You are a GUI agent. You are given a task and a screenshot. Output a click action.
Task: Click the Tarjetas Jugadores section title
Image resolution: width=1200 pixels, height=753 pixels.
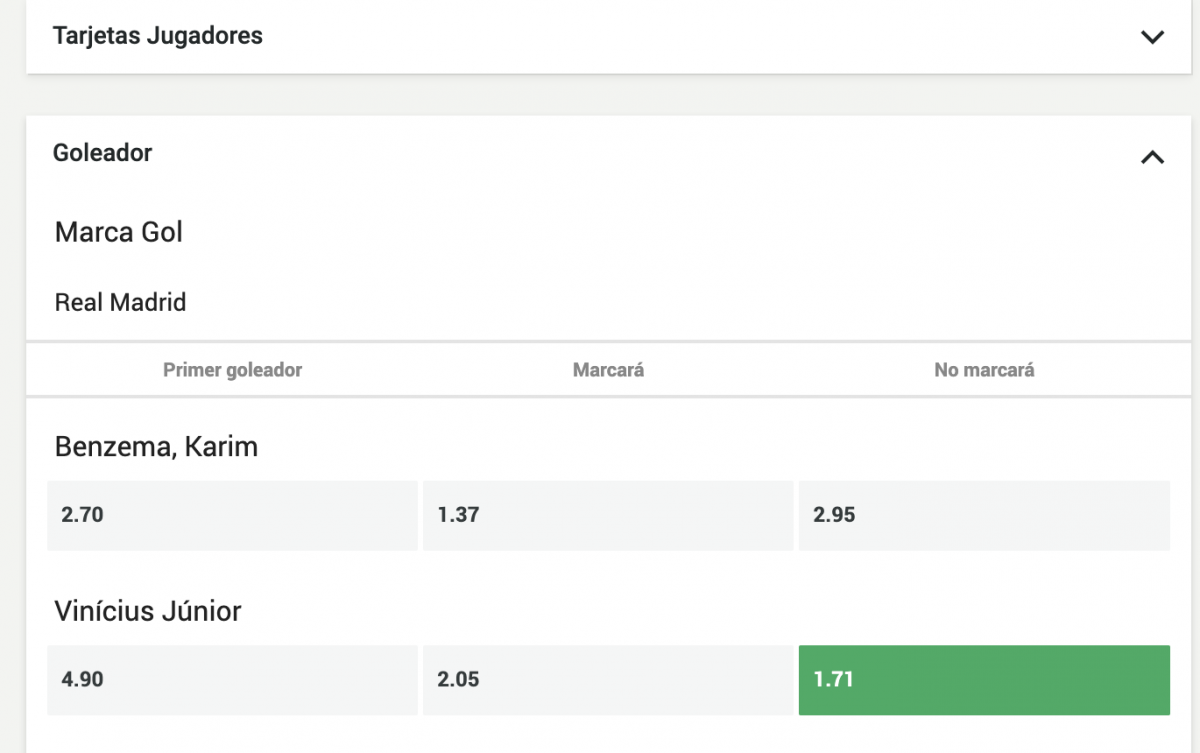(158, 36)
